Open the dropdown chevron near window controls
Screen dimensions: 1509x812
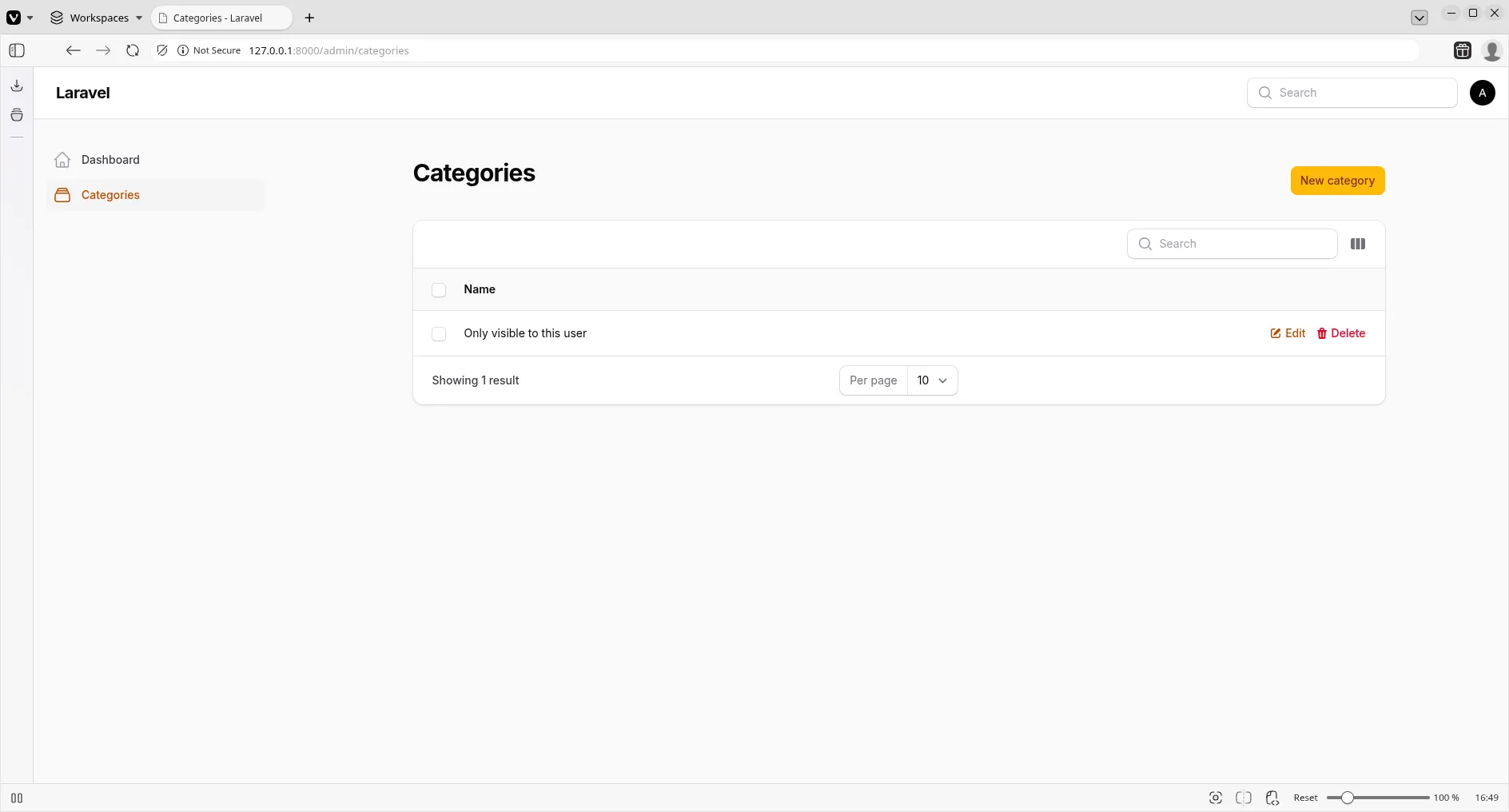[x=1419, y=17]
